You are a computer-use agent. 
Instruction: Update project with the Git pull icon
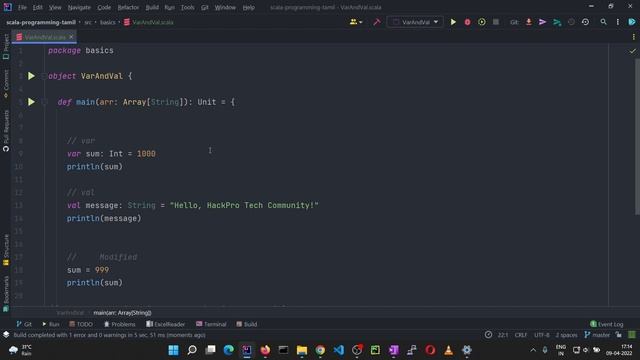click(x=529, y=22)
